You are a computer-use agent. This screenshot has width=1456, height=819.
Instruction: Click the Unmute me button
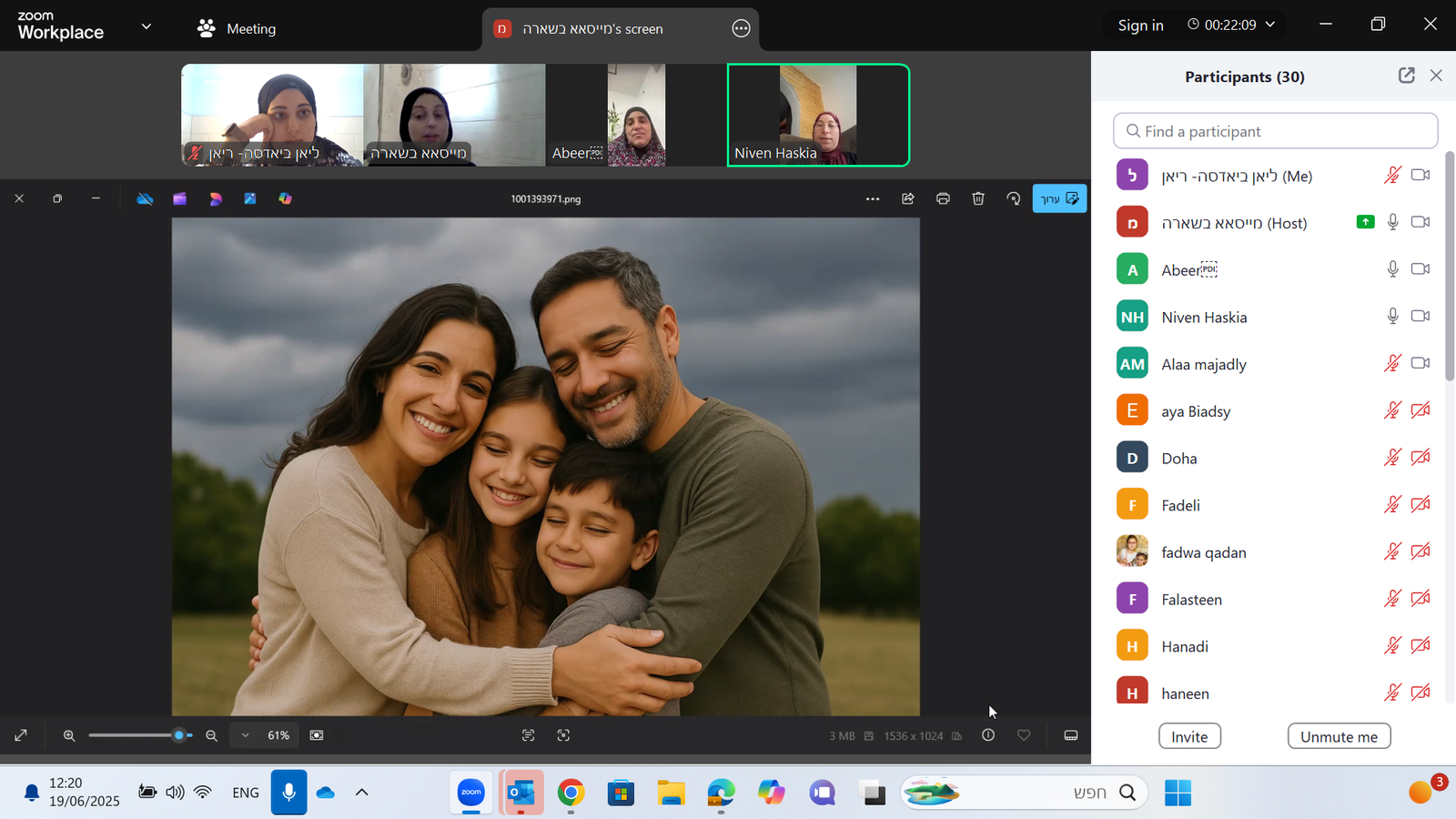pos(1339,736)
